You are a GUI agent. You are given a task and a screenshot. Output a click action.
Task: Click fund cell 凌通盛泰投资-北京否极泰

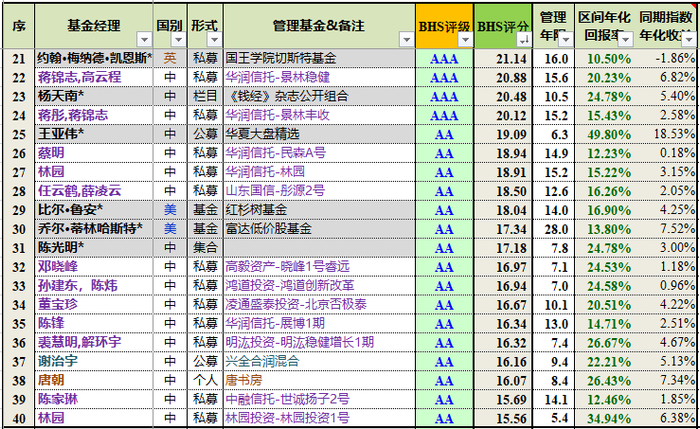tap(319, 305)
